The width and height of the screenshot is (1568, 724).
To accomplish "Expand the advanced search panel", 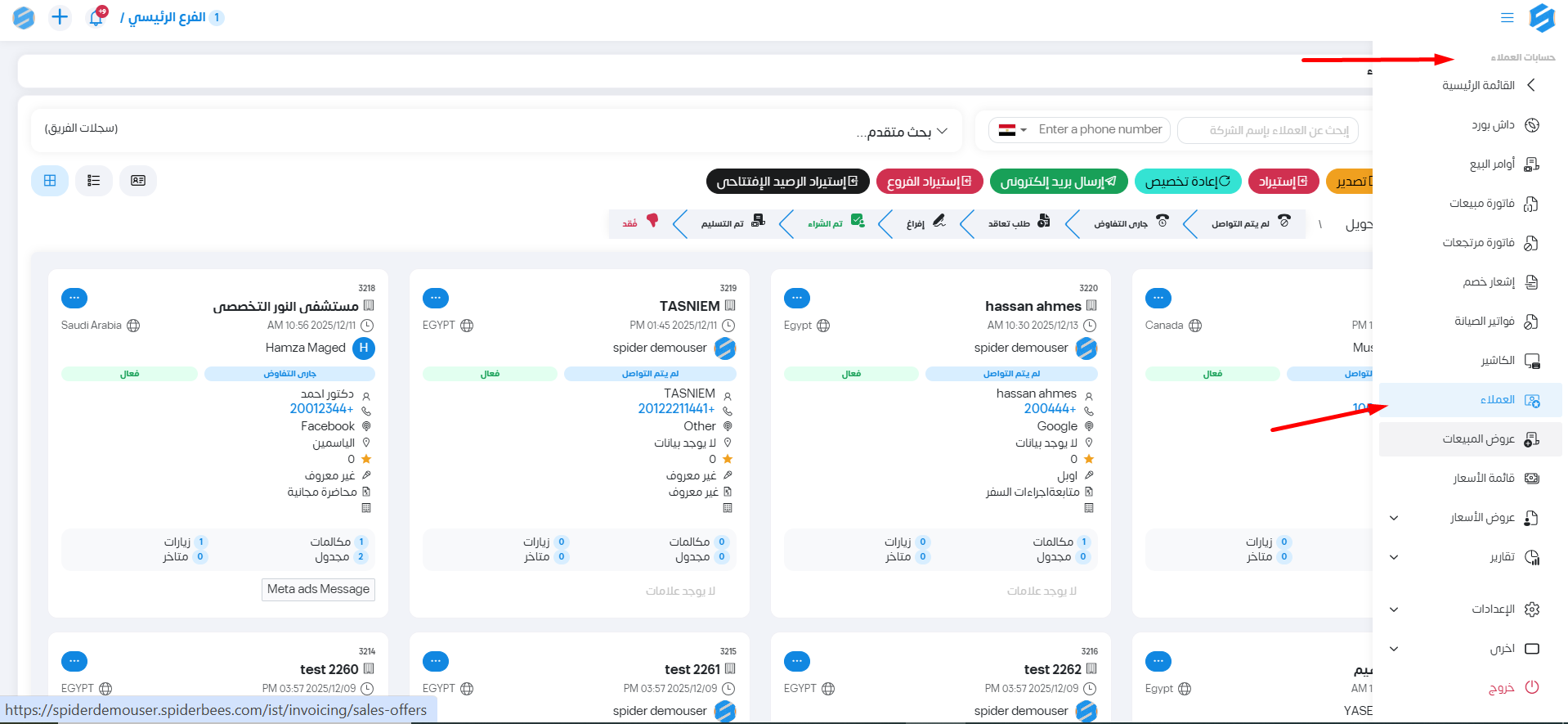I will tap(903, 132).
